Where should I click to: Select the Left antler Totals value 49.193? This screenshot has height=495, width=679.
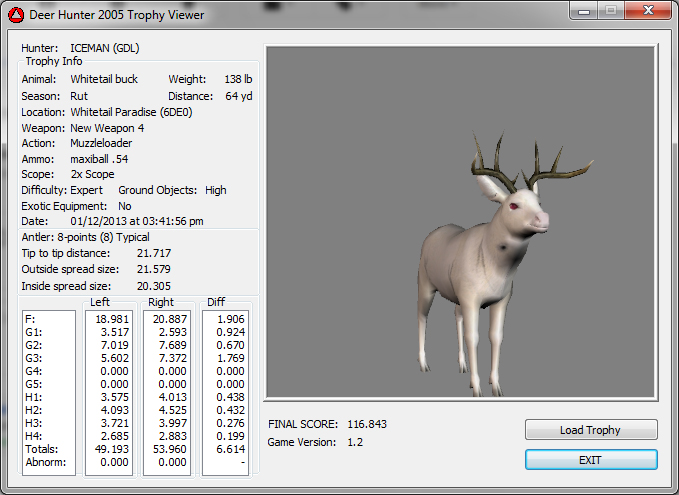coord(111,448)
